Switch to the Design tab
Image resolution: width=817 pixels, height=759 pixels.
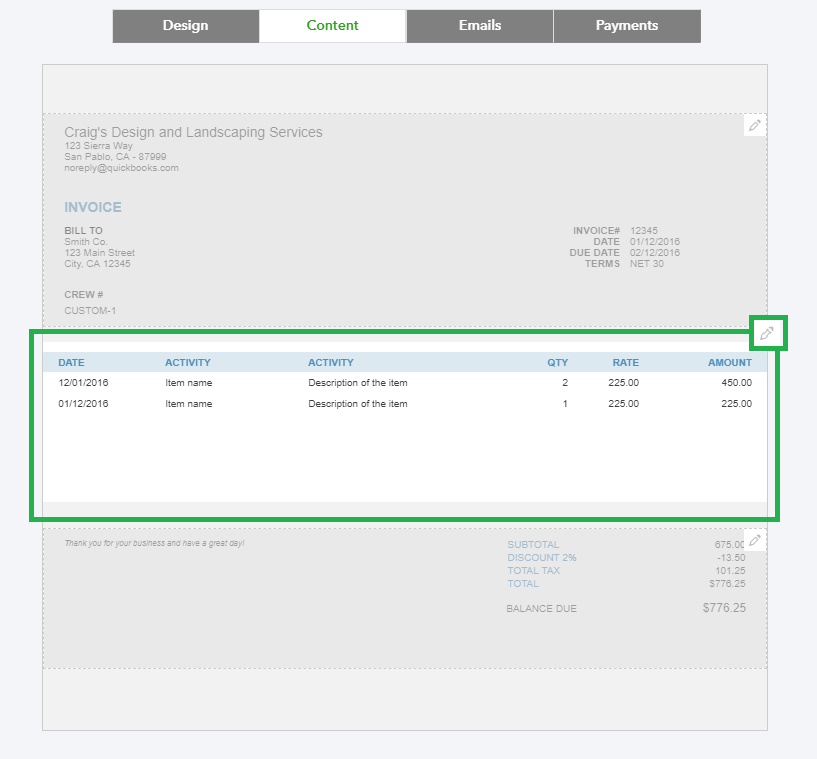click(x=185, y=25)
